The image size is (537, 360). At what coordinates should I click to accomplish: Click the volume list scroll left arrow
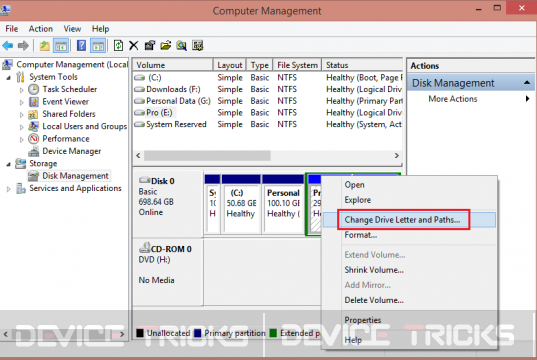(138, 156)
